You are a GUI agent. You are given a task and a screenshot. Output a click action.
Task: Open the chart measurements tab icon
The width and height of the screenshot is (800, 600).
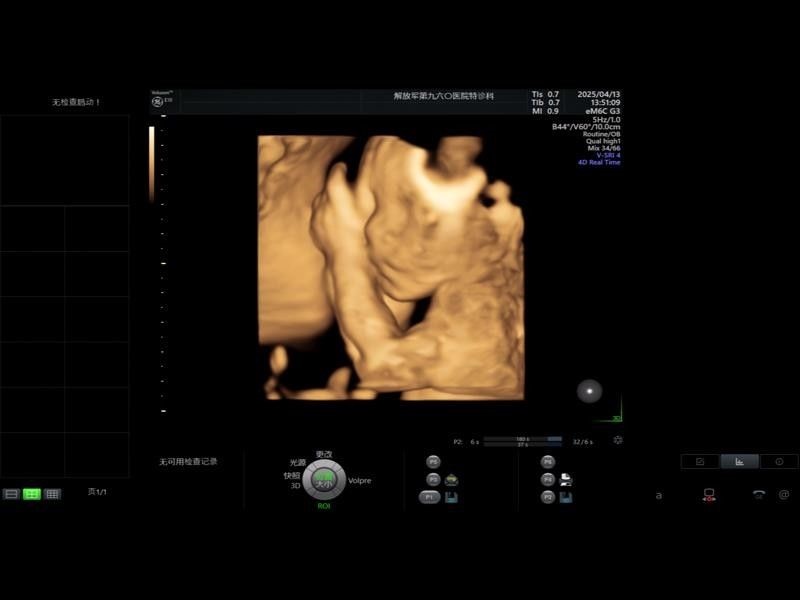[x=739, y=462]
